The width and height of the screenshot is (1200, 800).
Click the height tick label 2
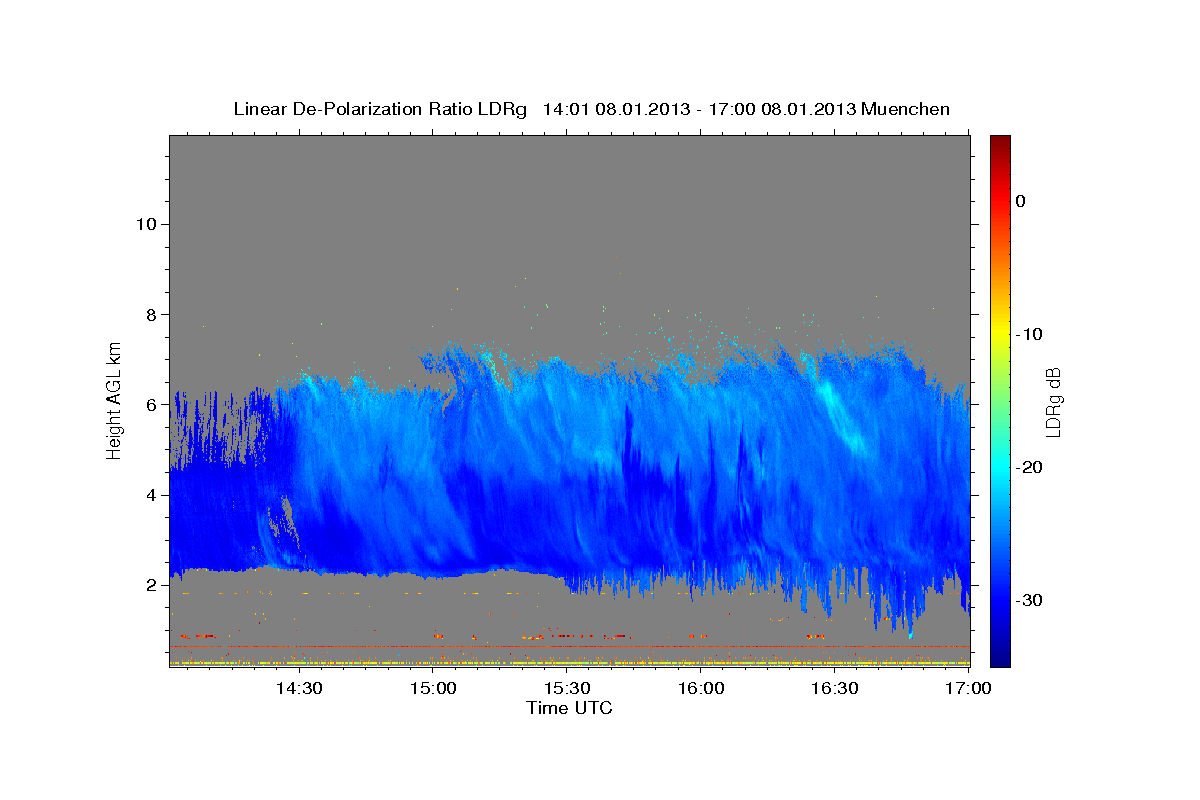tap(151, 585)
